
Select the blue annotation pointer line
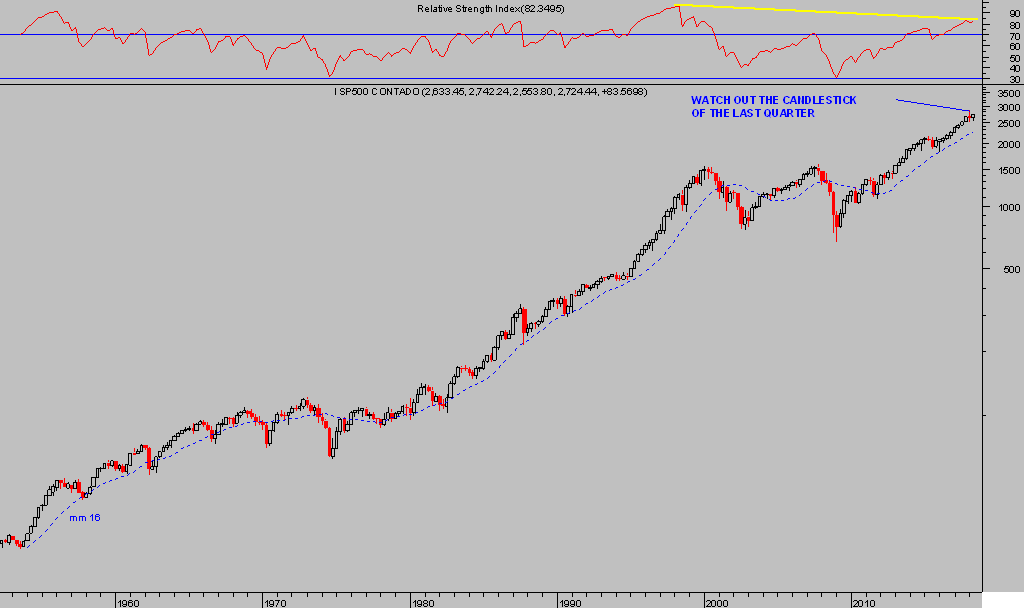932,105
